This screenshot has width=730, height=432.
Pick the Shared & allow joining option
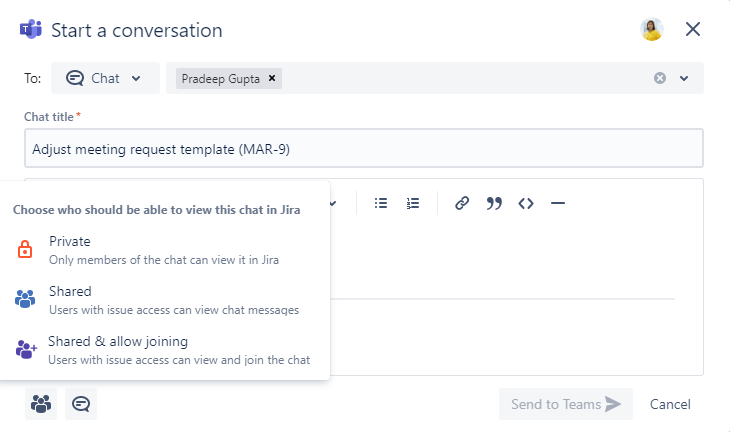click(x=118, y=349)
